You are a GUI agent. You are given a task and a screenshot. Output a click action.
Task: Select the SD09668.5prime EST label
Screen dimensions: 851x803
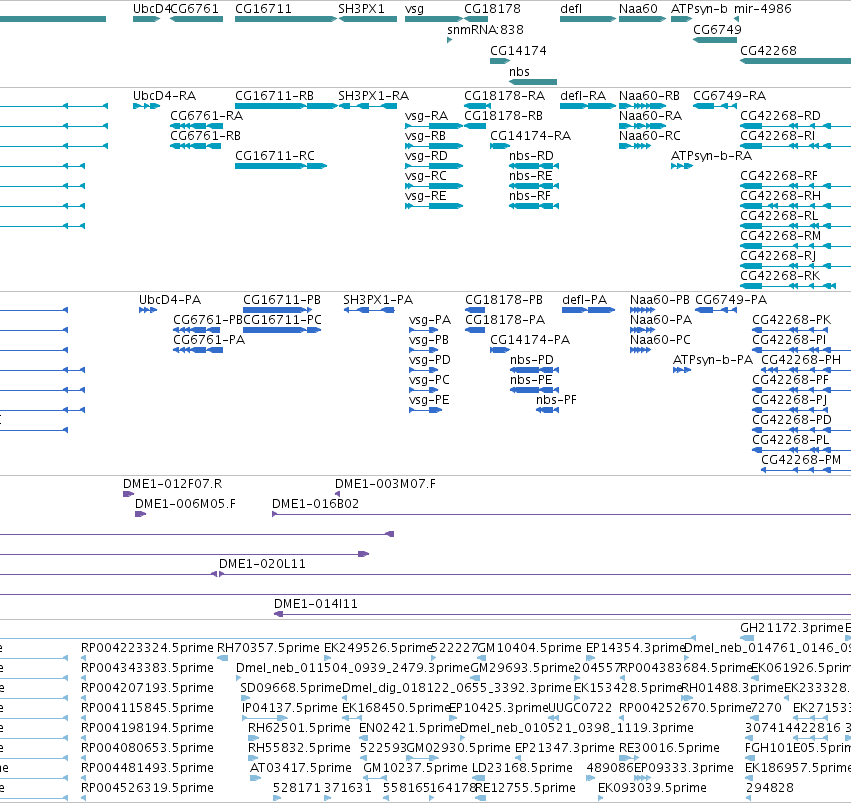[x=291, y=688]
